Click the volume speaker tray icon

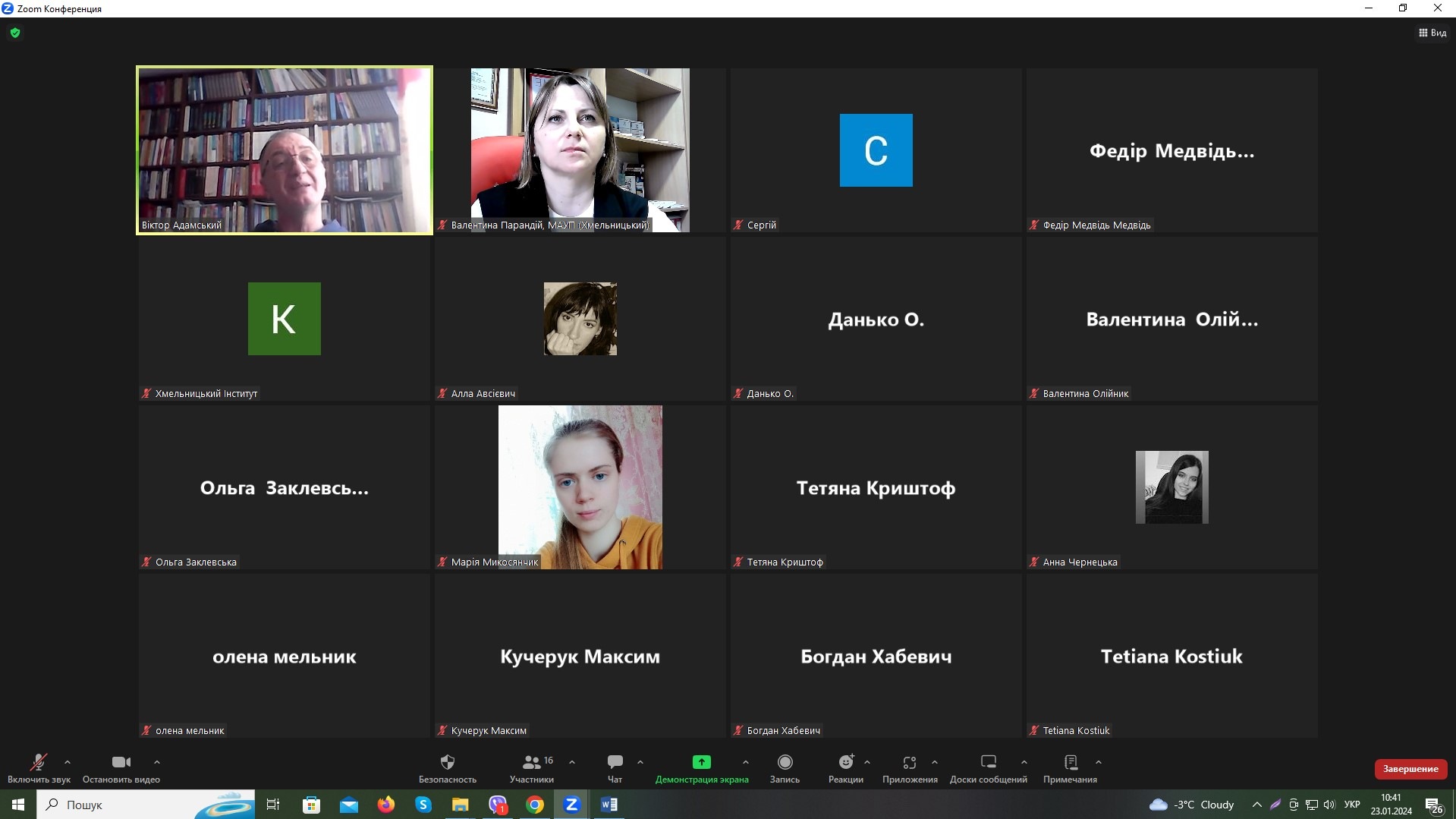1329,805
